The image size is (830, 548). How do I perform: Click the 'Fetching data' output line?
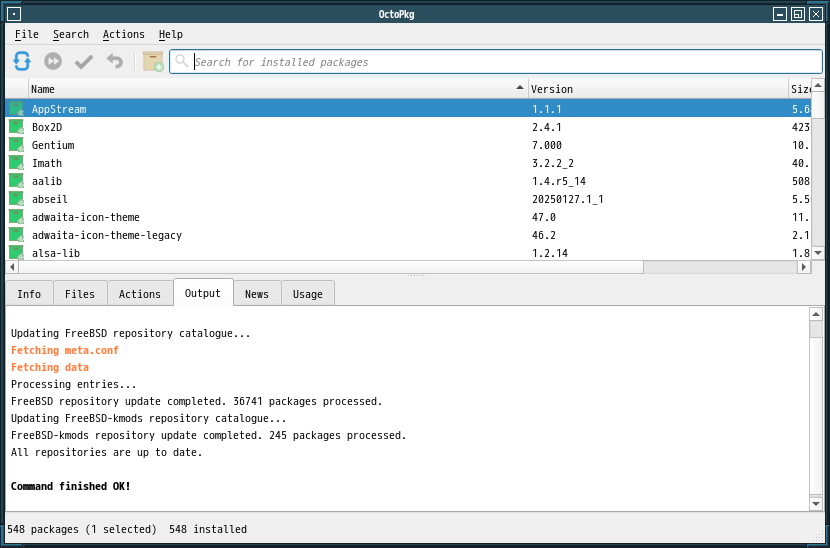click(x=50, y=367)
